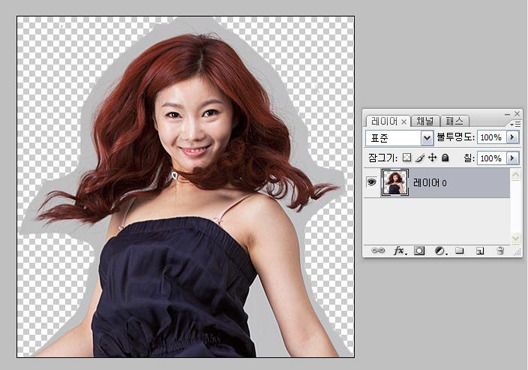The height and width of the screenshot is (370, 528).
Task: Toggle lock transparent pixels
Action: 407,157
